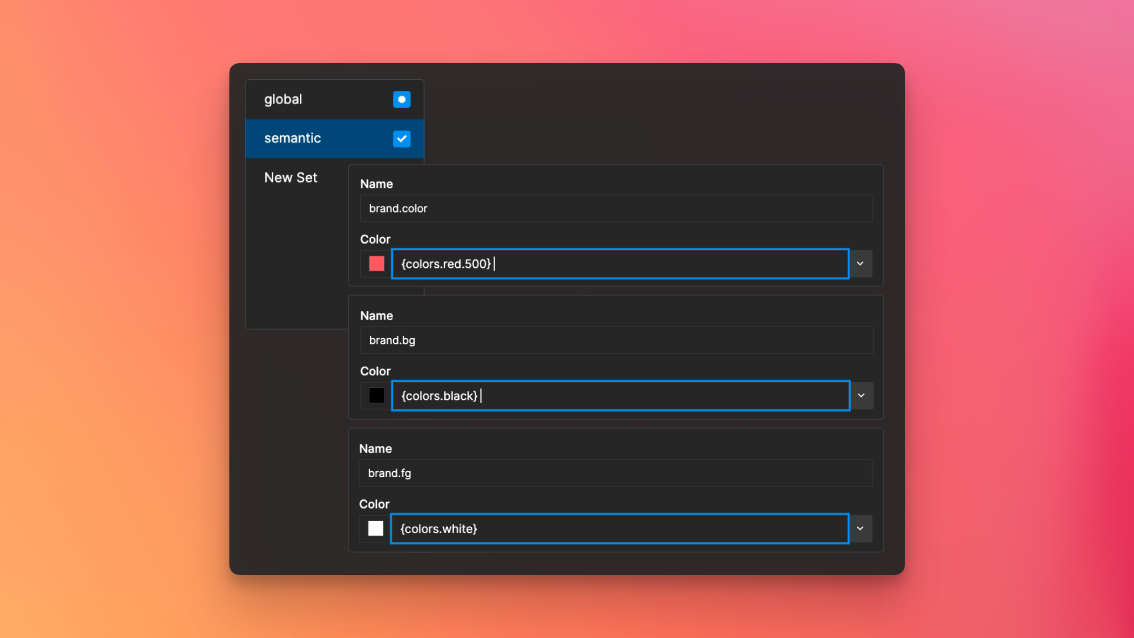
Task: Click the Name label above brand.fg
Action: pyautogui.click(x=375, y=448)
